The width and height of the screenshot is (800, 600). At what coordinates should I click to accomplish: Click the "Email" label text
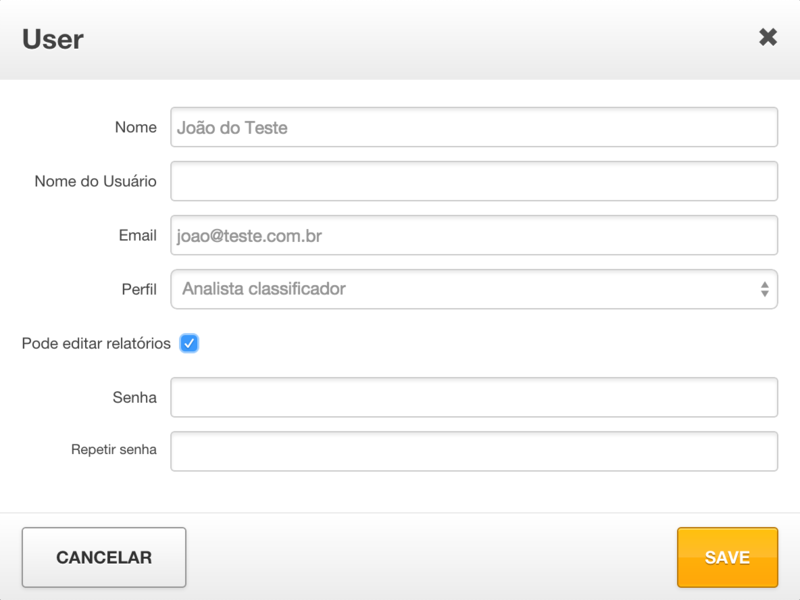click(137, 235)
